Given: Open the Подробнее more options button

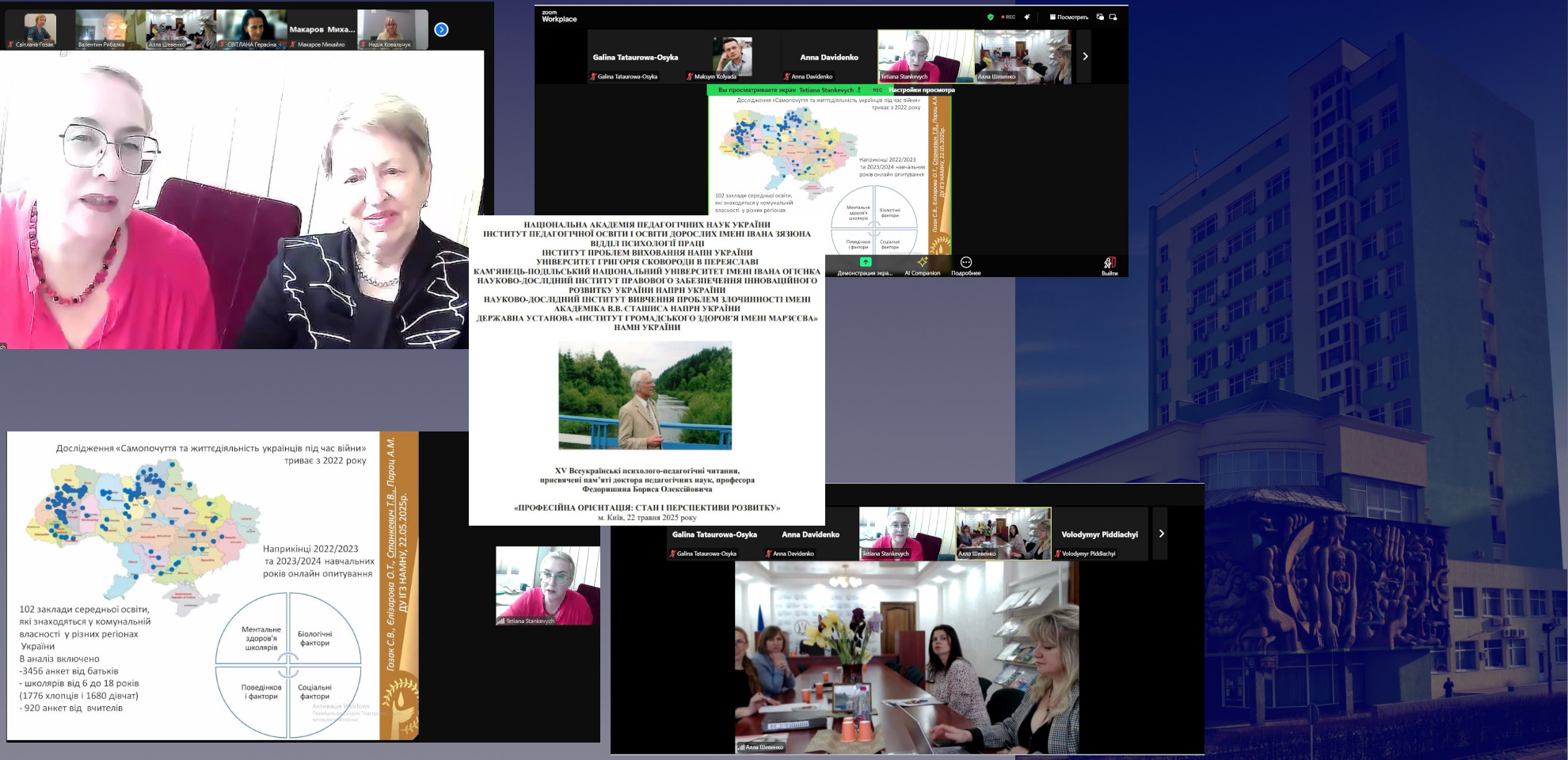Looking at the screenshot, I should pos(966,266).
